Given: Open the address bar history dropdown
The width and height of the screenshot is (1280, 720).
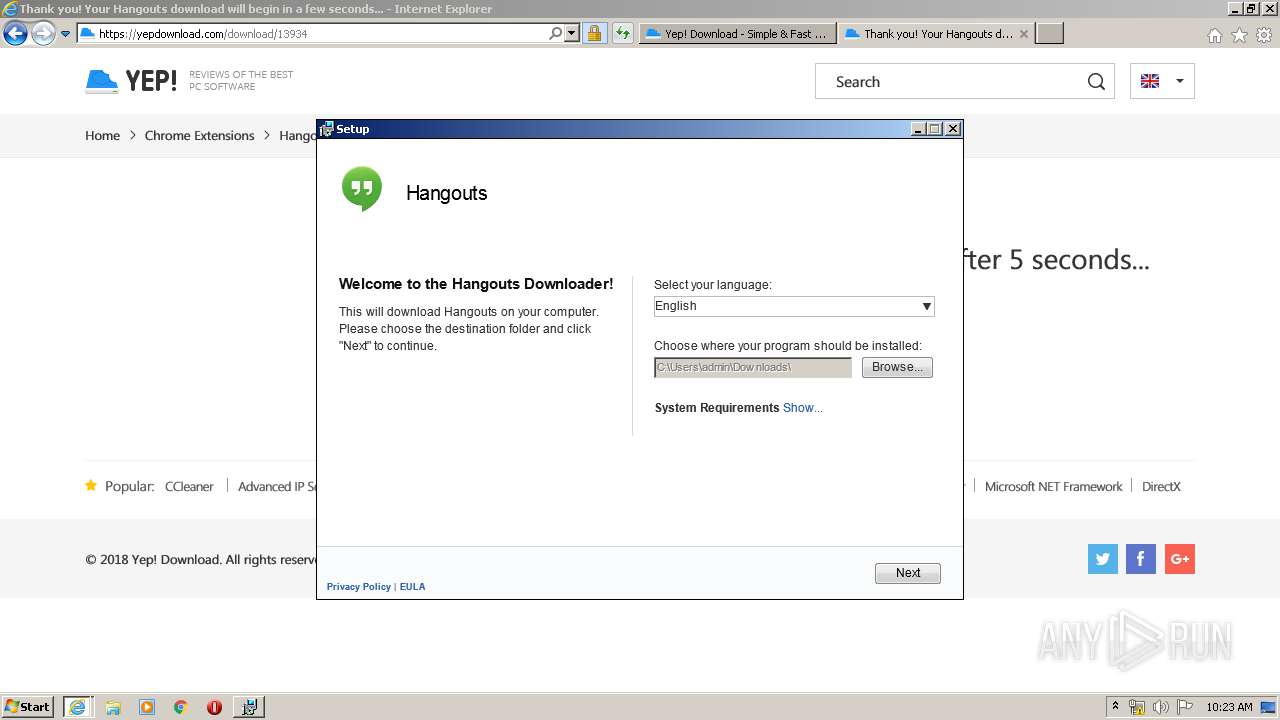Looking at the screenshot, I should (x=572, y=33).
